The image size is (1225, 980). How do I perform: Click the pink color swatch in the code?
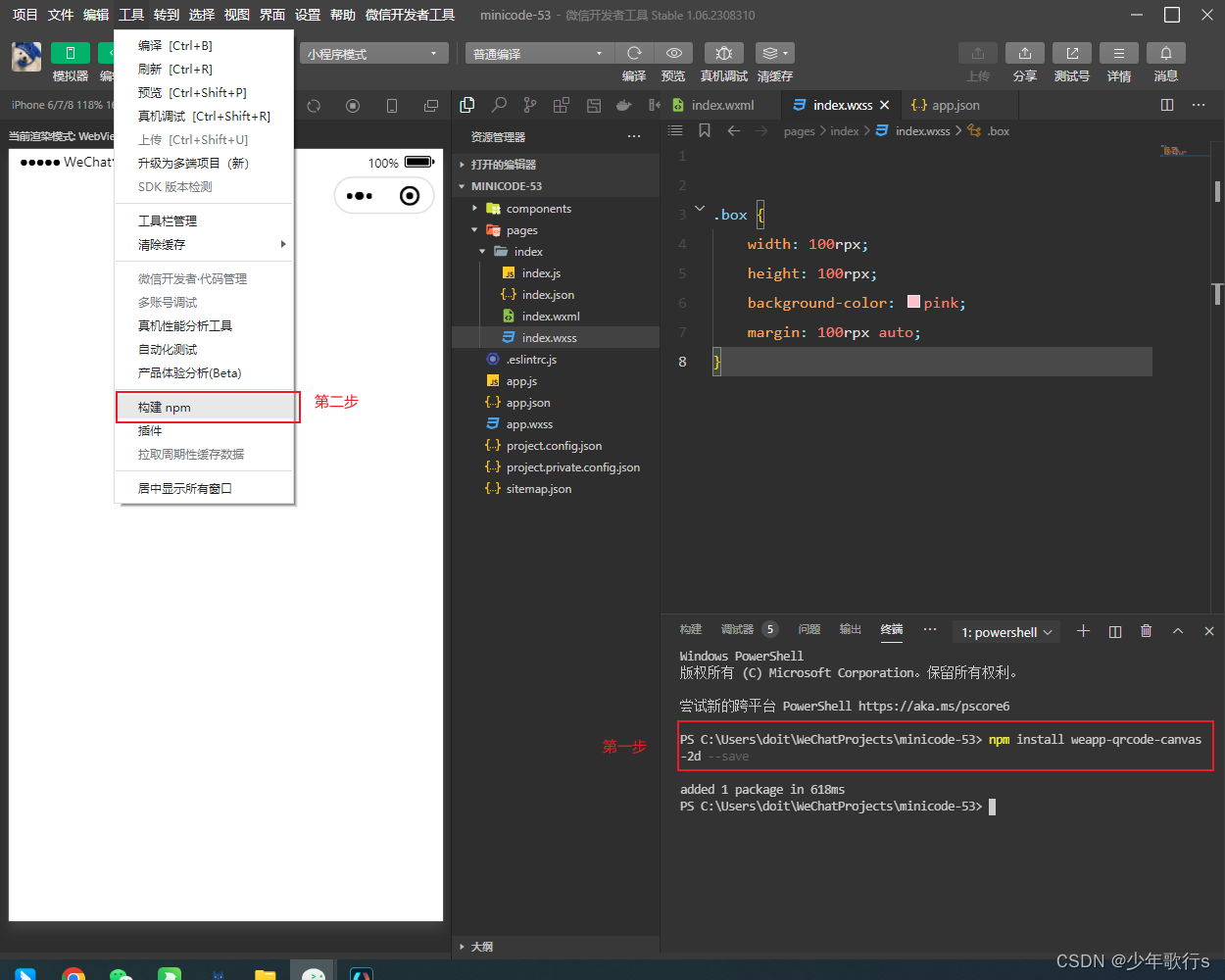(913, 302)
